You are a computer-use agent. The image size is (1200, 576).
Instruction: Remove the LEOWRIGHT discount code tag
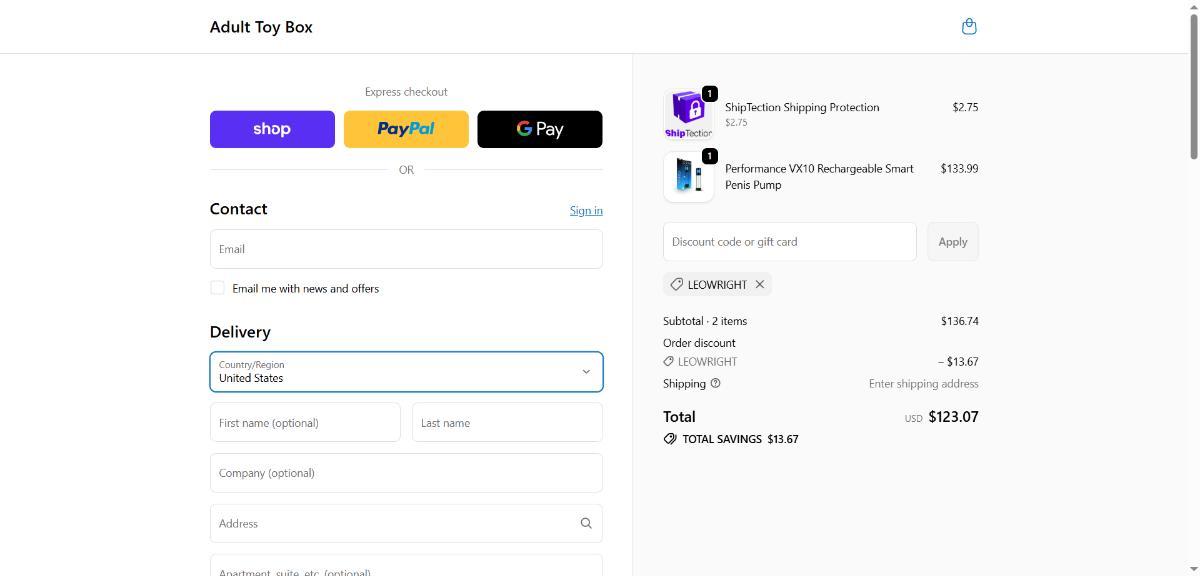pos(760,284)
